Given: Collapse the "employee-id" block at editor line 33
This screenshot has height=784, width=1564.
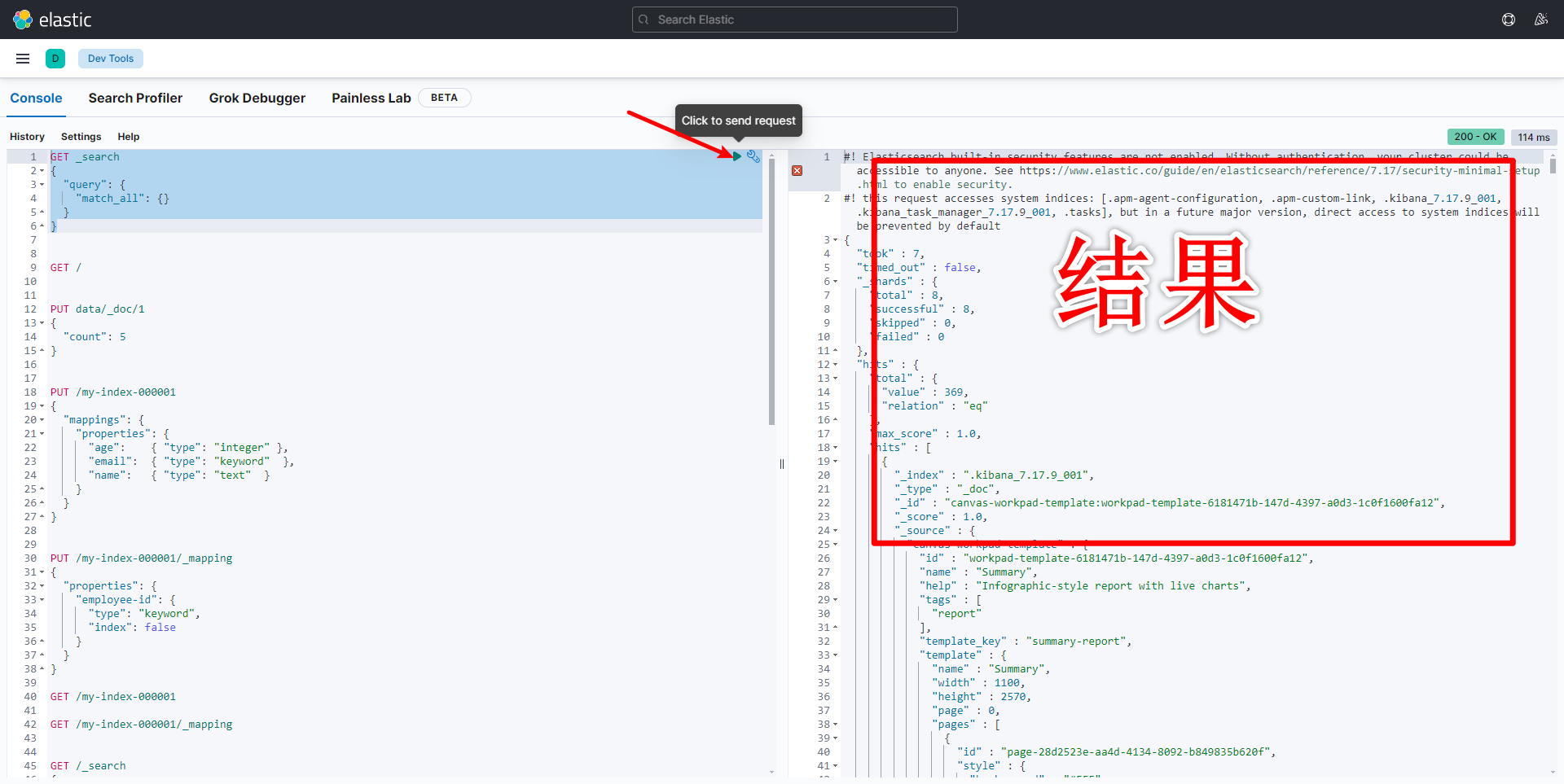Looking at the screenshot, I should [x=42, y=600].
